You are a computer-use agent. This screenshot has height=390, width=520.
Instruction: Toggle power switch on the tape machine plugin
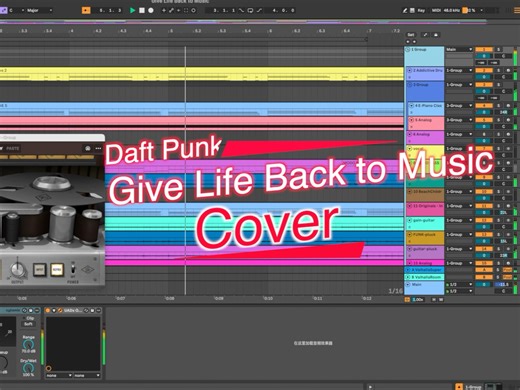[x=73, y=269]
